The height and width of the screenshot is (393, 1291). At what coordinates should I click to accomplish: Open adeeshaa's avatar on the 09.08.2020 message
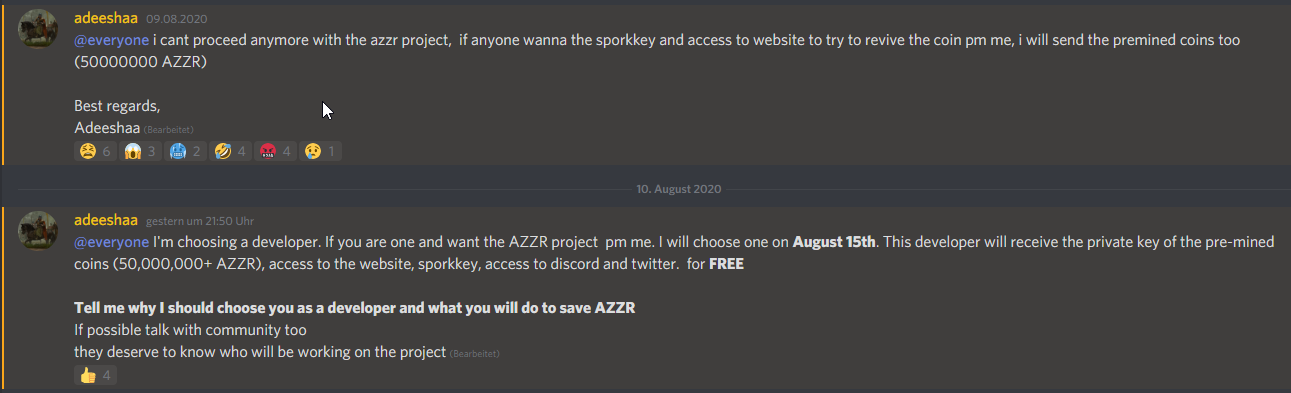tap(38, 28)
